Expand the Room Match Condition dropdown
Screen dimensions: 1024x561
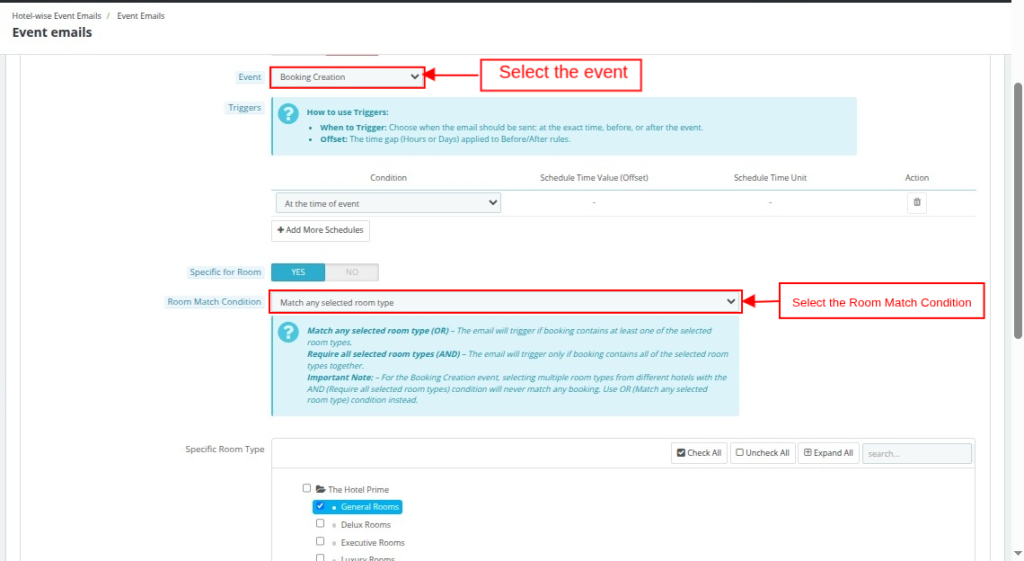[505, 301]
